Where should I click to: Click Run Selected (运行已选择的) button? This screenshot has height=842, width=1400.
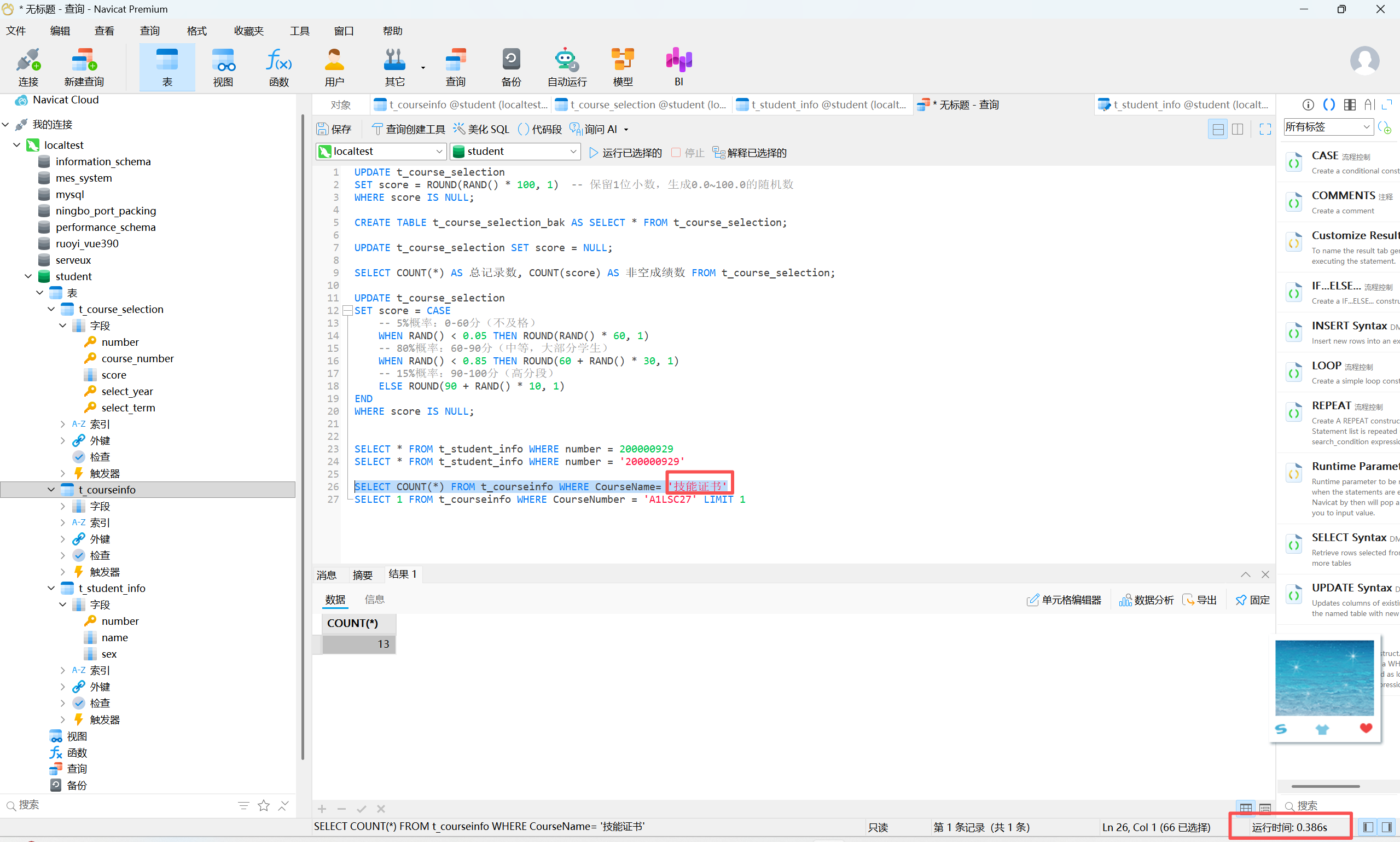coord(625,153)
